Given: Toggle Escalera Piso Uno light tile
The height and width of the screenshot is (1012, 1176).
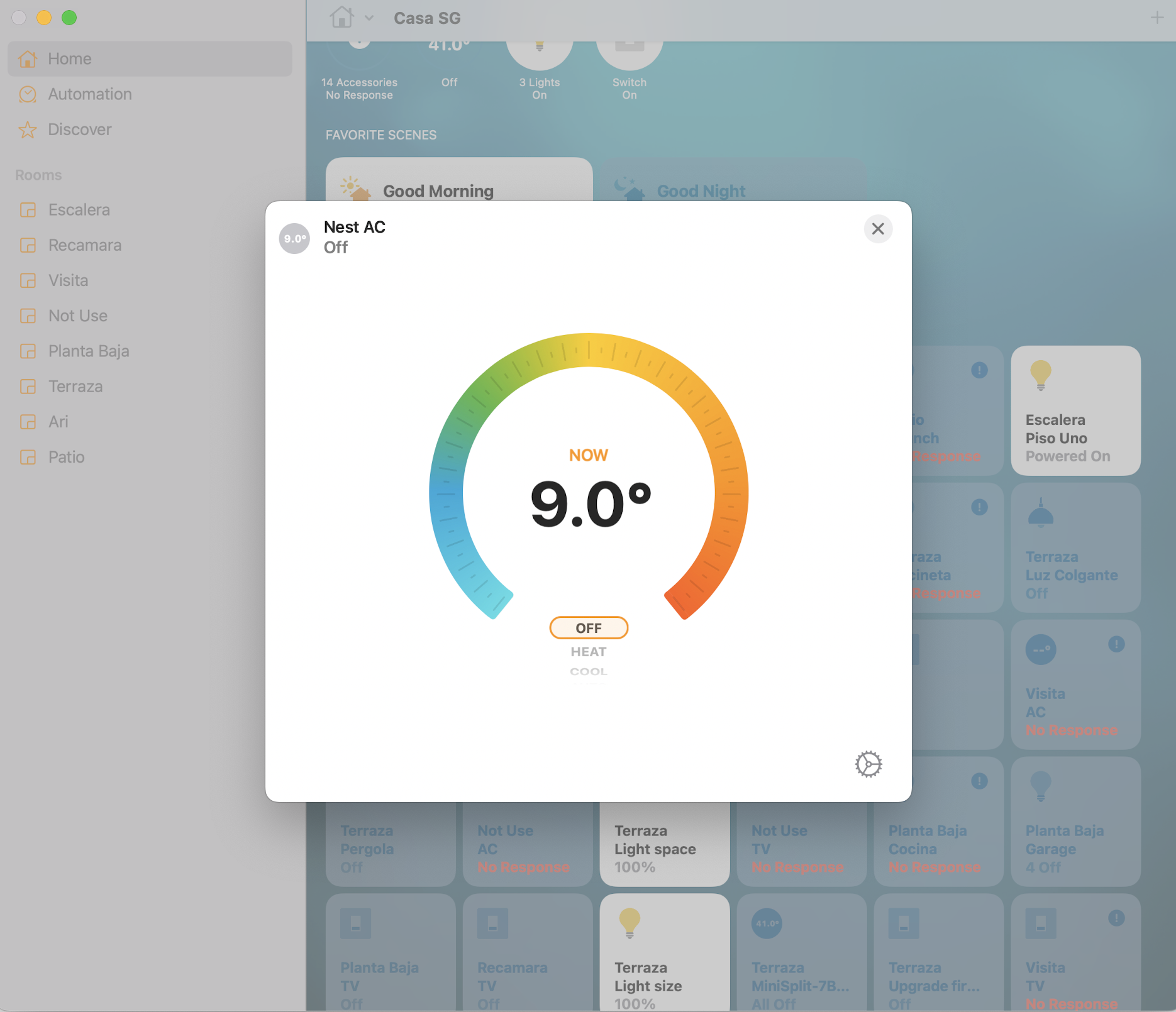Looking at the screenshot, I should click(x=1075, y=410).
